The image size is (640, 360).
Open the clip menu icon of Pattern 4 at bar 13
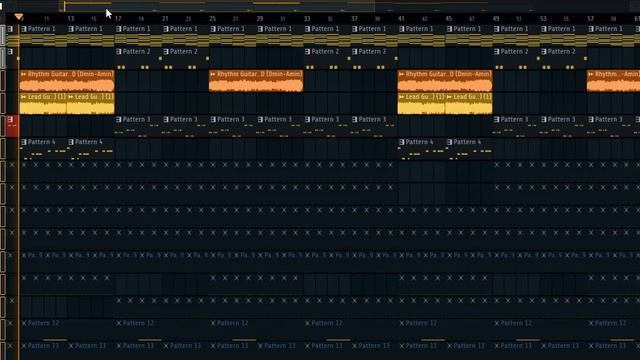click(71, 142)
